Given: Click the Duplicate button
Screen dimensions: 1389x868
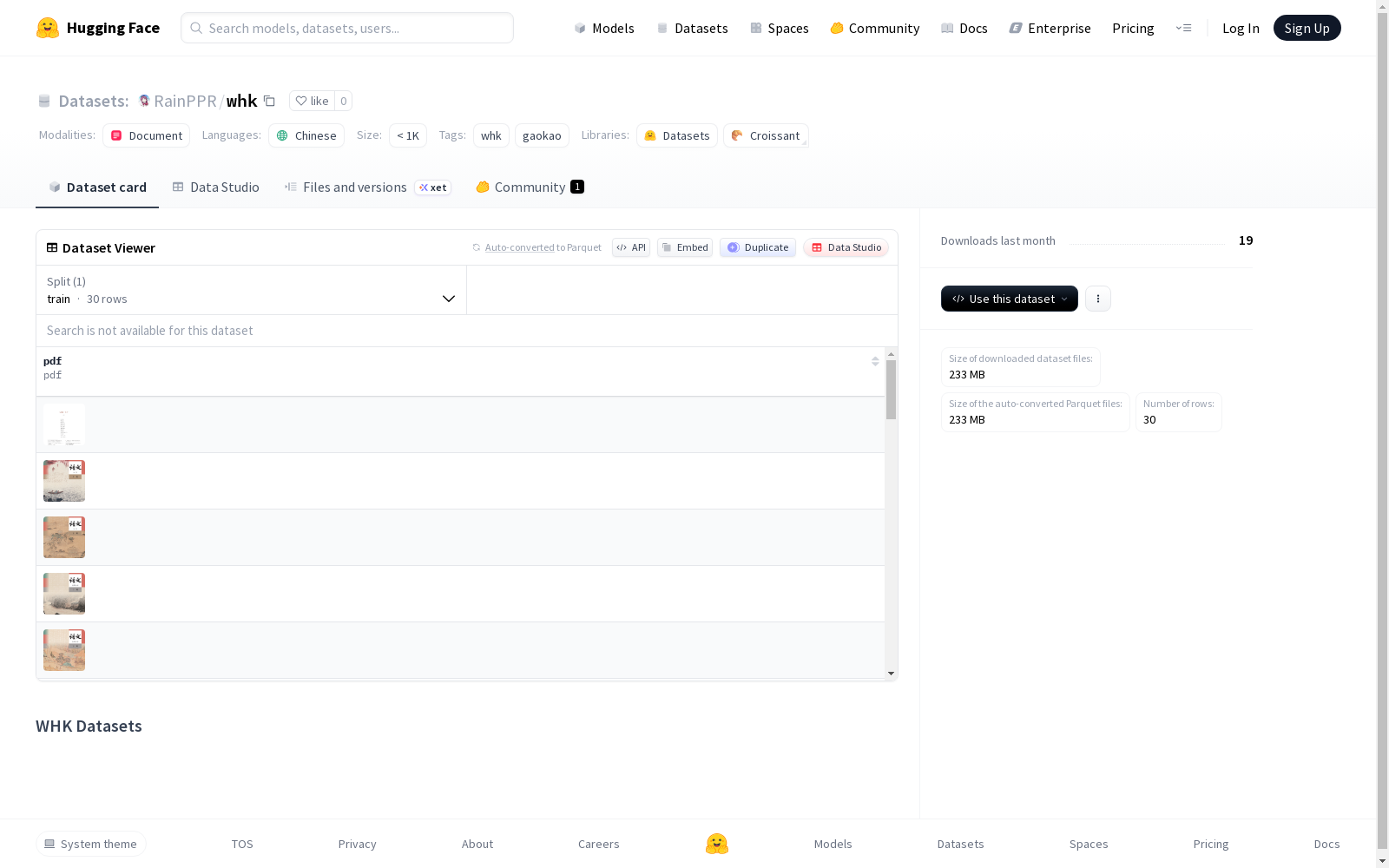Looking at the screenshot, I should coord(758,247).
